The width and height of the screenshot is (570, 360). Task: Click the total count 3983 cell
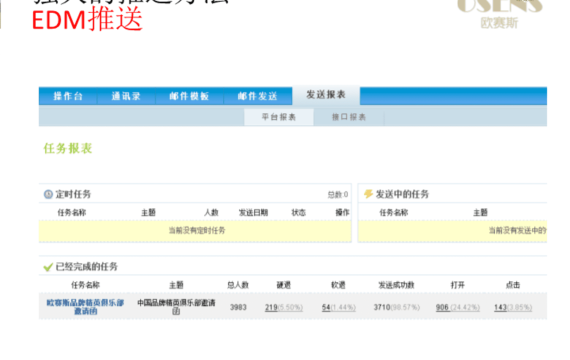coord(238,307)
